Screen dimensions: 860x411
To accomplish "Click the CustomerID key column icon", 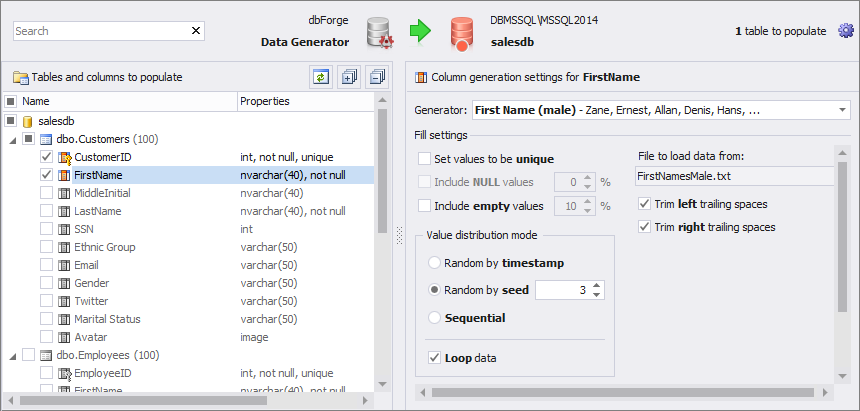I will 65,157.
